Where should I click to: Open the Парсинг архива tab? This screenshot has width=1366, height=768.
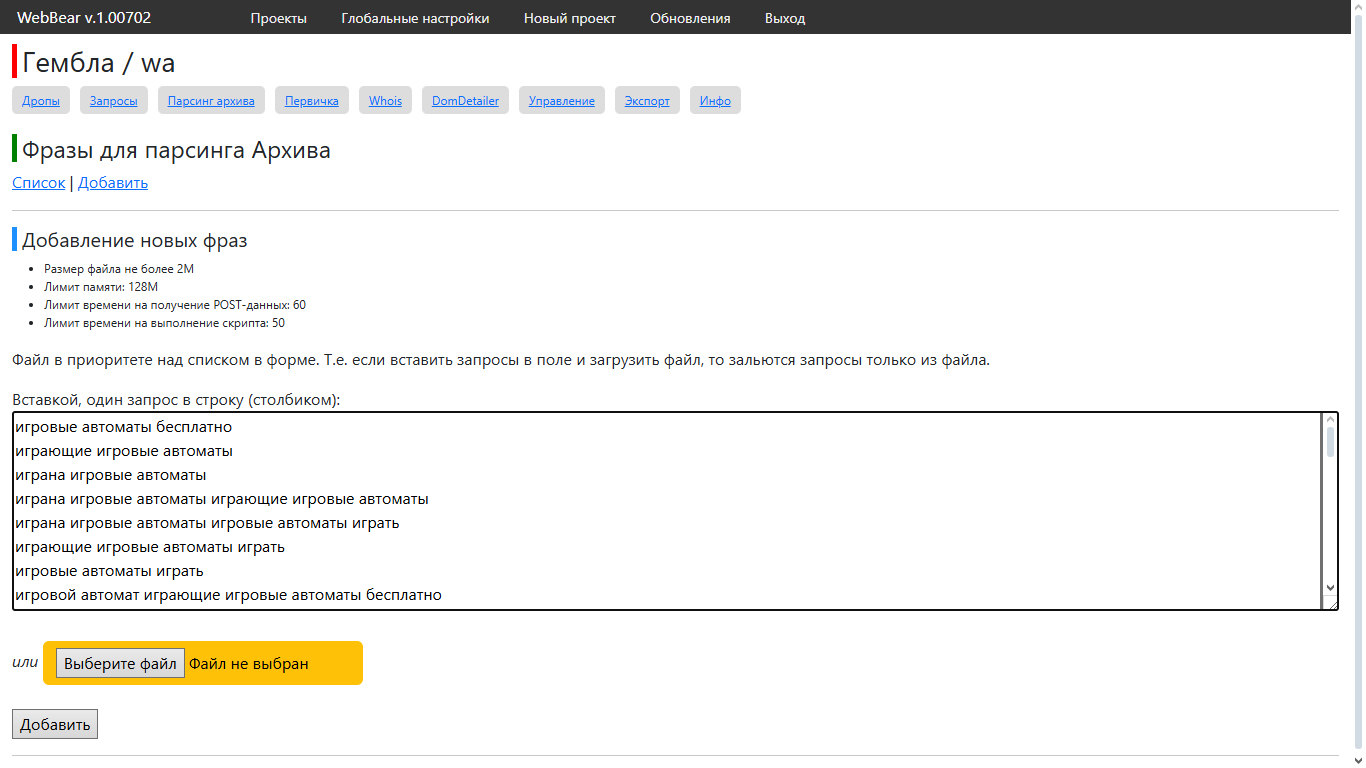pos(211,101)
